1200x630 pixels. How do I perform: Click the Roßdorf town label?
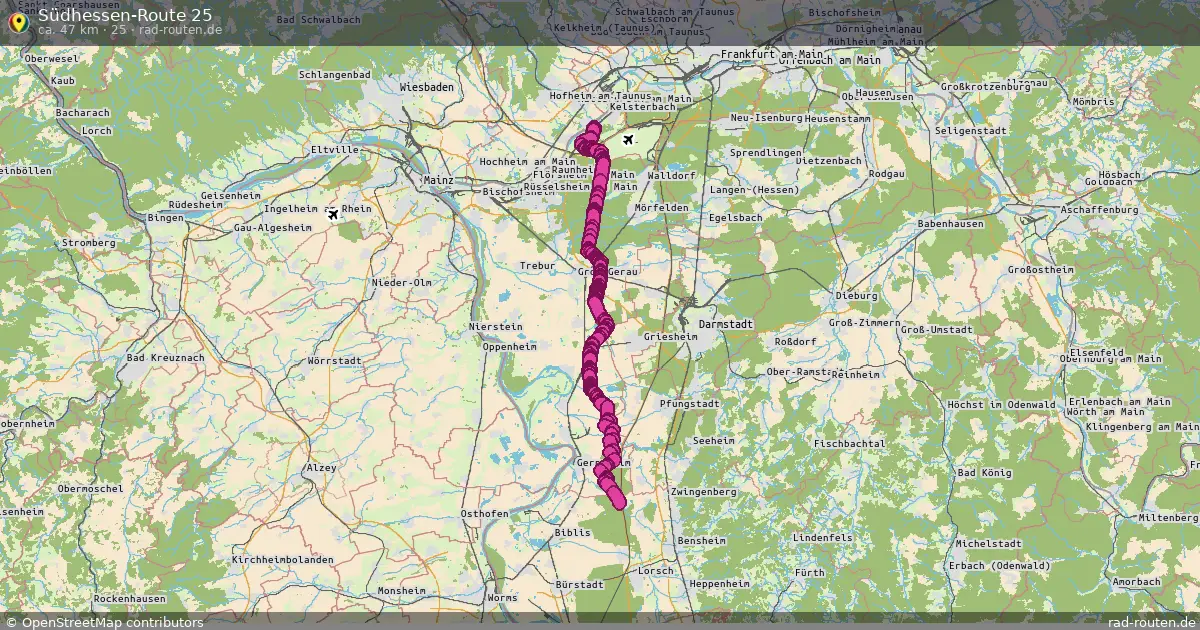[x=796, y=341]
